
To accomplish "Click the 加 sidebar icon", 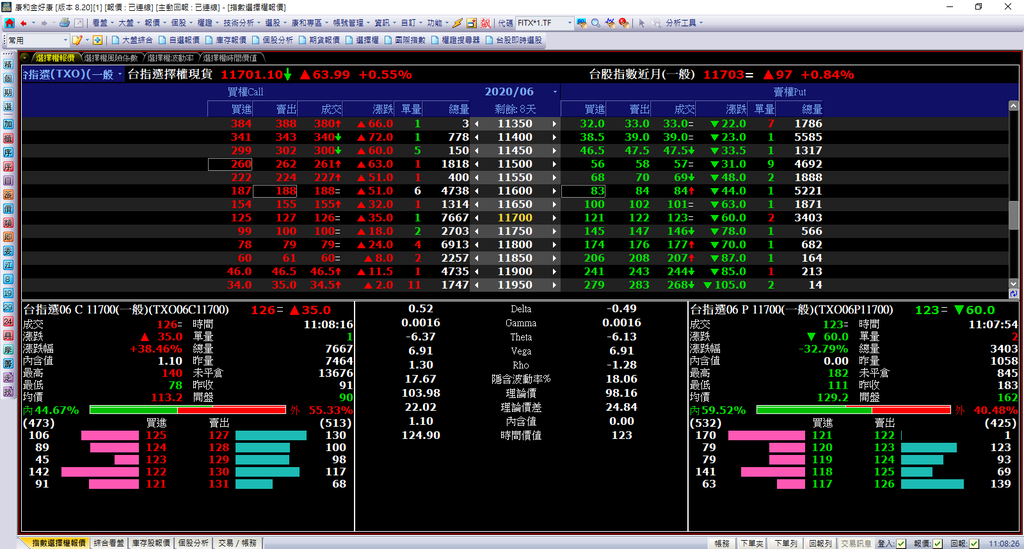I will tap(8, 124).
